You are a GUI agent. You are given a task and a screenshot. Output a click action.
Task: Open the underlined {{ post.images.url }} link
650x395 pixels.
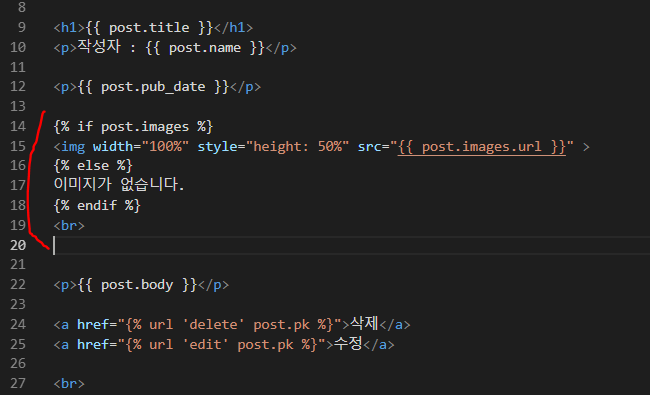tap(481, 147)
